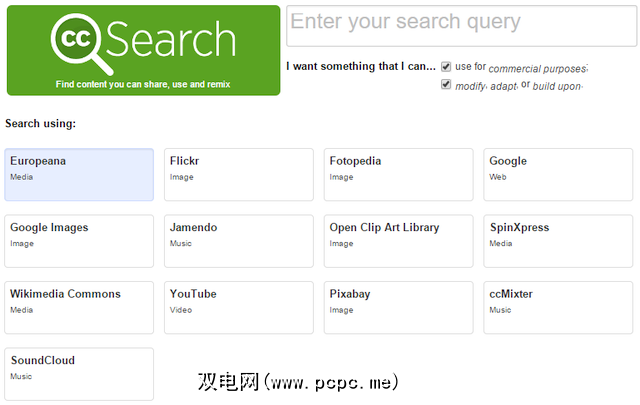Pick the Pixabay image source
640x405 pixels.
click(x=399, y=308)
